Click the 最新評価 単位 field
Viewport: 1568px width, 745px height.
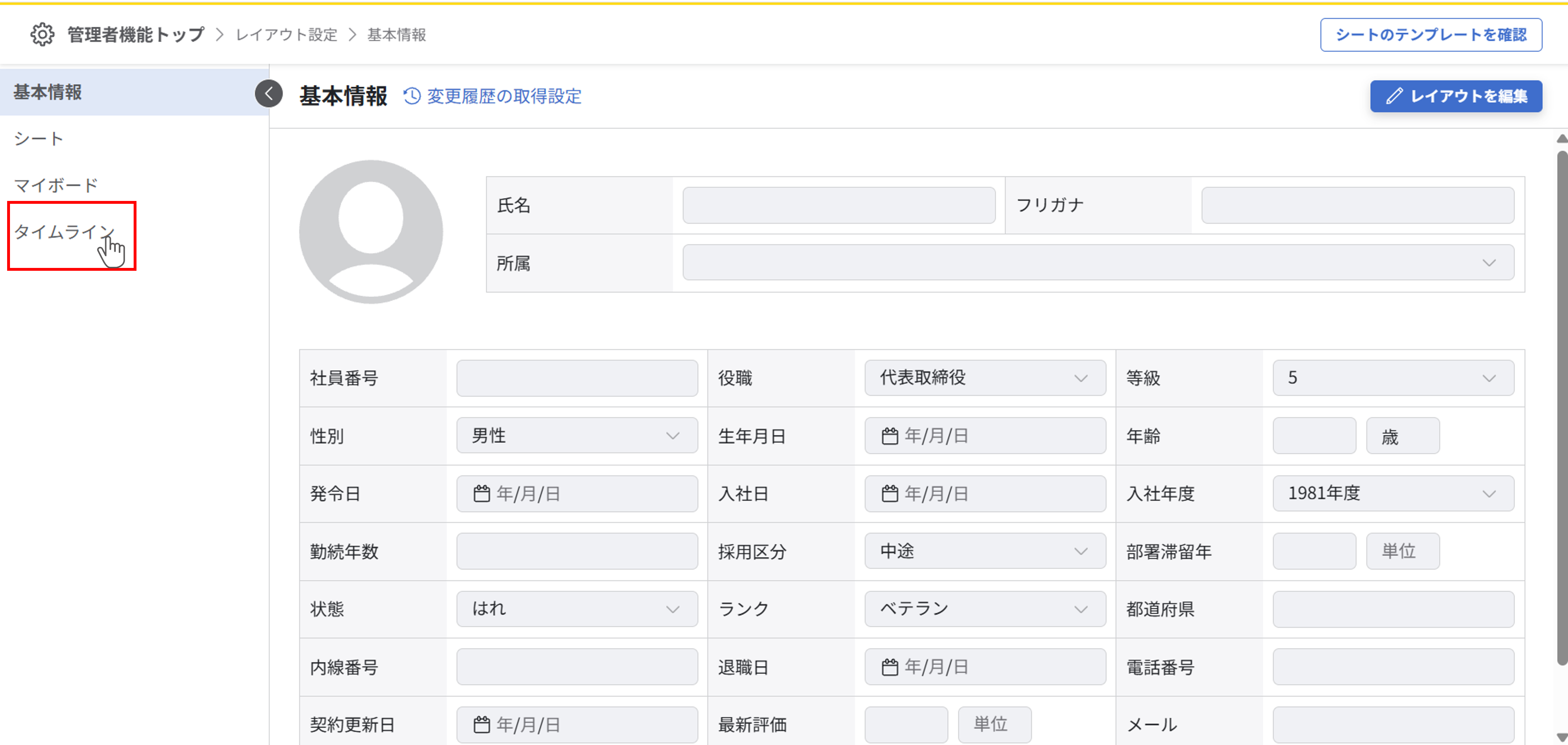(995, 725)
